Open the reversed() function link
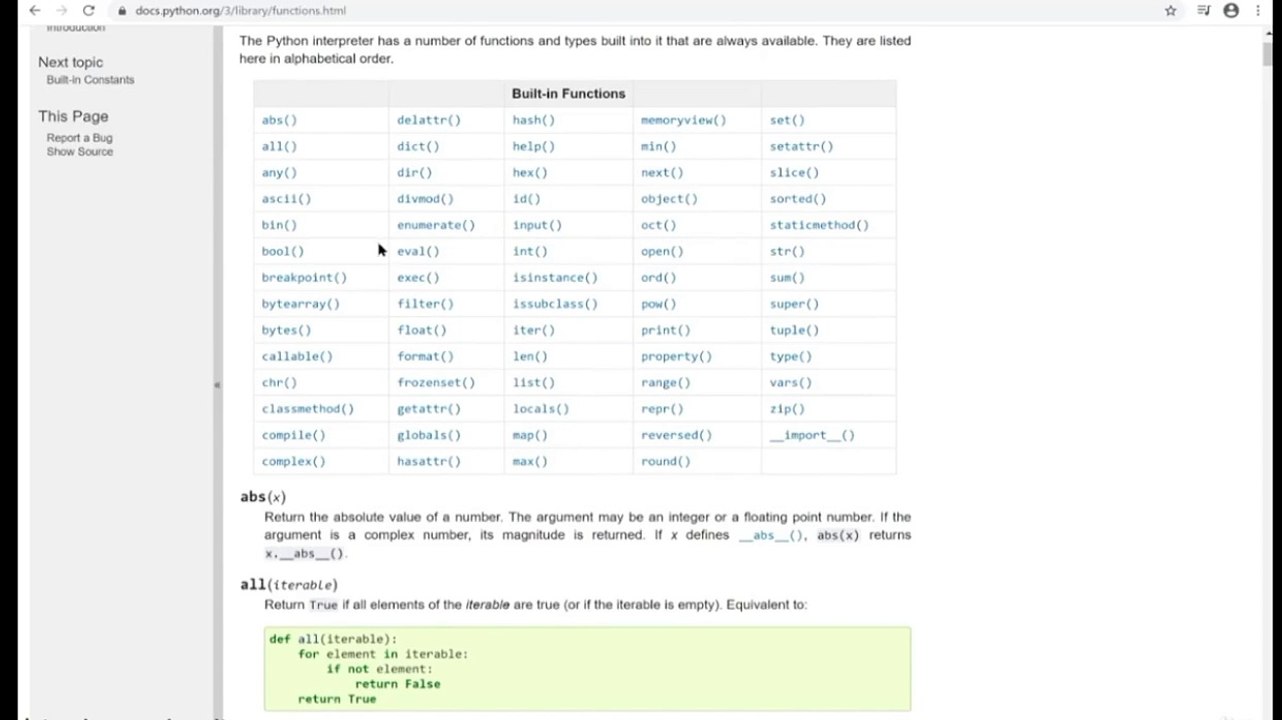 coord(677,435)
